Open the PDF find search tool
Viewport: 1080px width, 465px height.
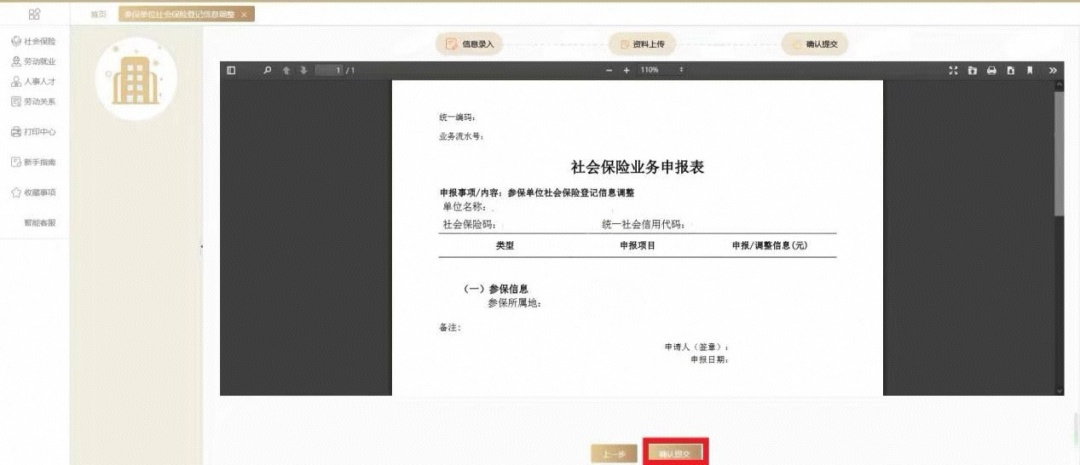[x=267, y=70]
